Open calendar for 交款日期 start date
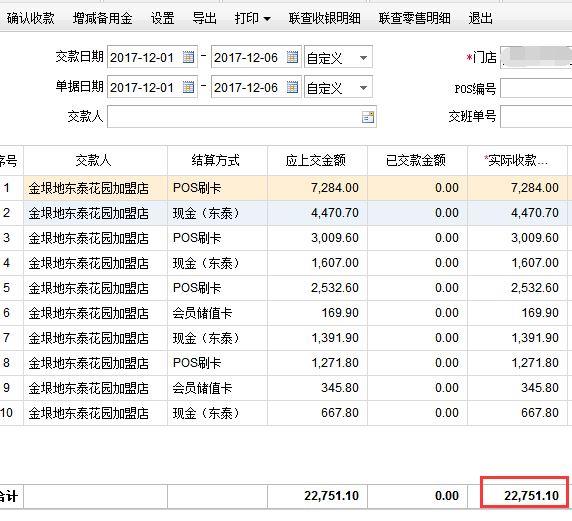Viewport: 572px width, 521px height. pos(188,57)
